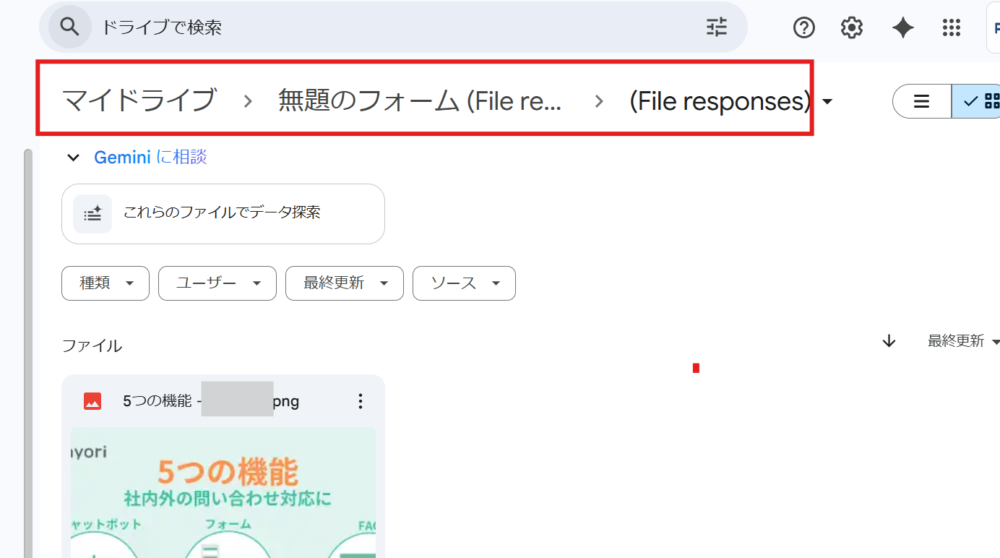Click the search magnifier icon

pyautogui.click(x=69, y=27)
